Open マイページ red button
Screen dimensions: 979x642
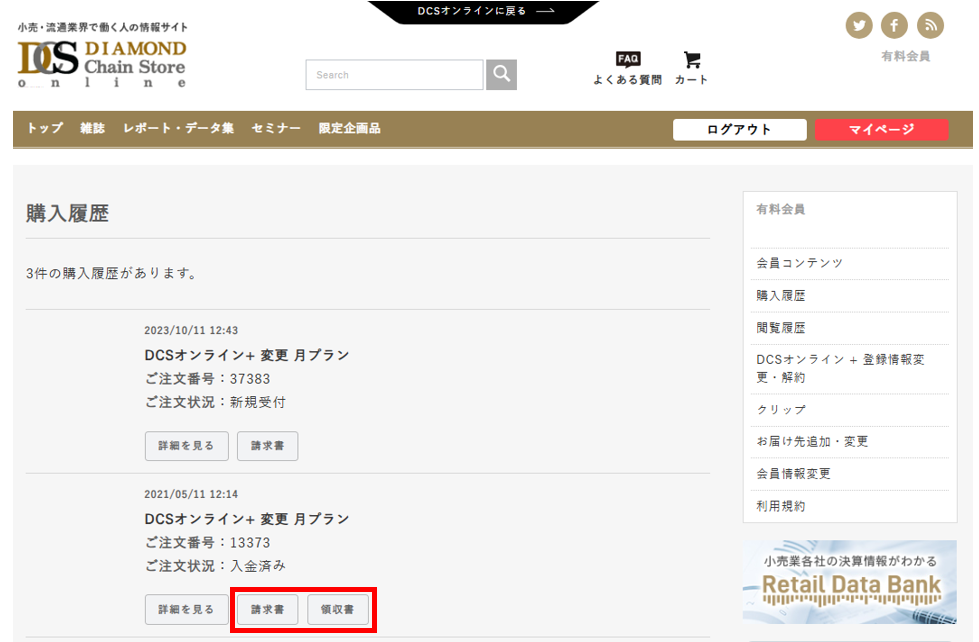[881, 130]
